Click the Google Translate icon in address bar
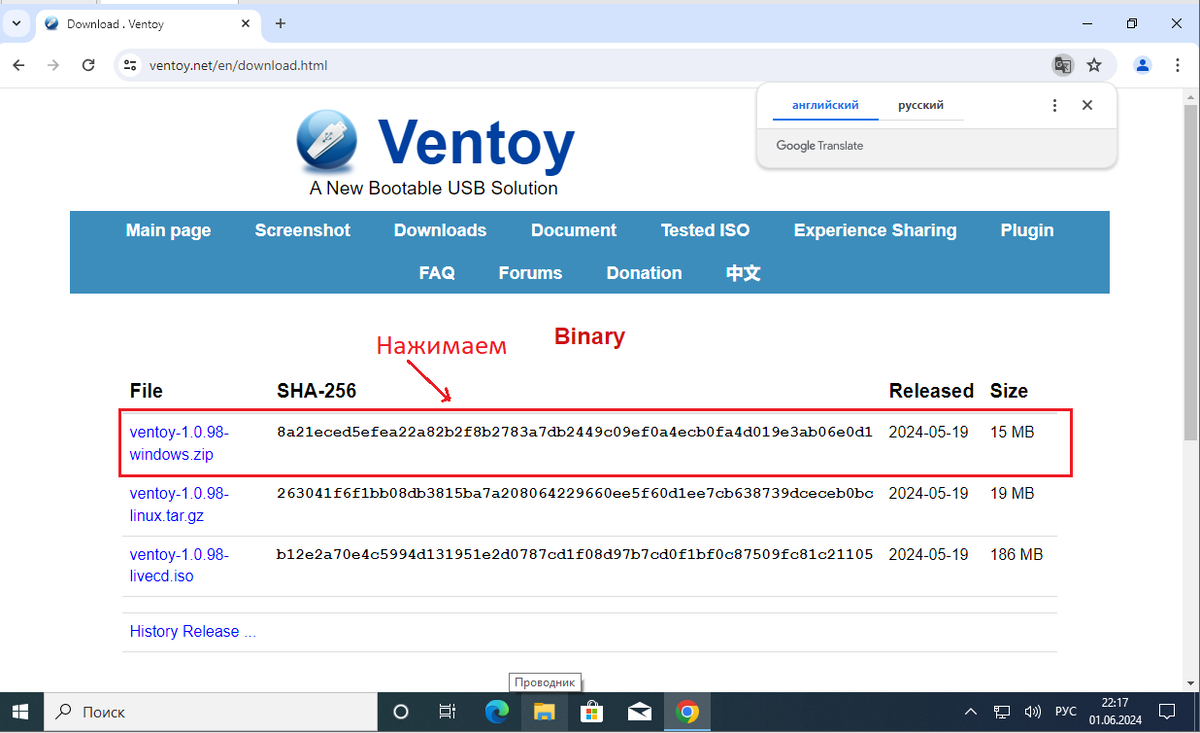The height and width of the screenshot is (733, 1200). [x=1063, y=65]
